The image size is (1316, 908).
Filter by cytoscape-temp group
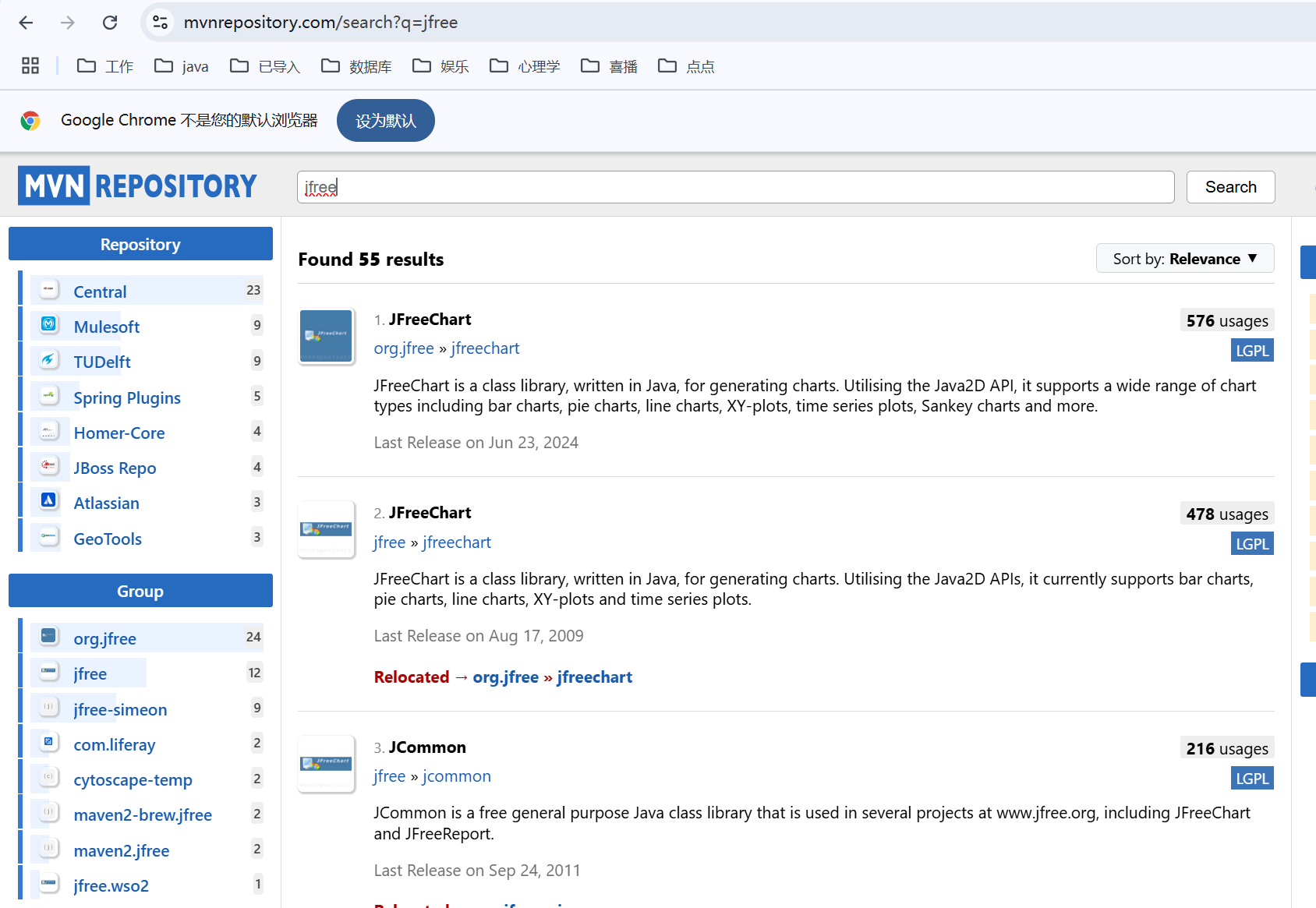click(133, 780)
